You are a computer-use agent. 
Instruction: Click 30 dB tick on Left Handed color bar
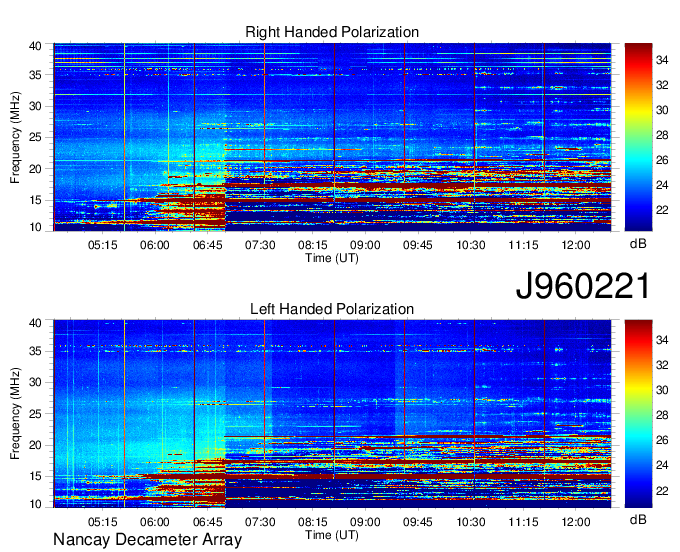(x=662, y=390)
